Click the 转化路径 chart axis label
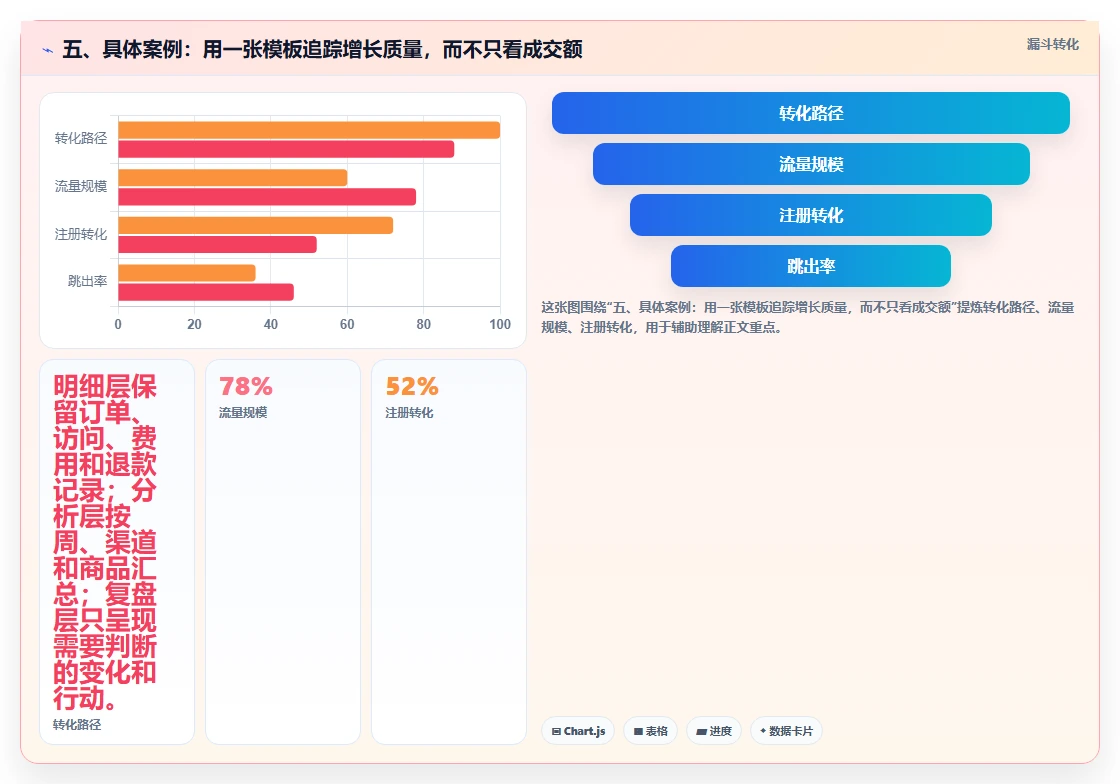Screen dimensions: 1120x784 click(81, 139)
